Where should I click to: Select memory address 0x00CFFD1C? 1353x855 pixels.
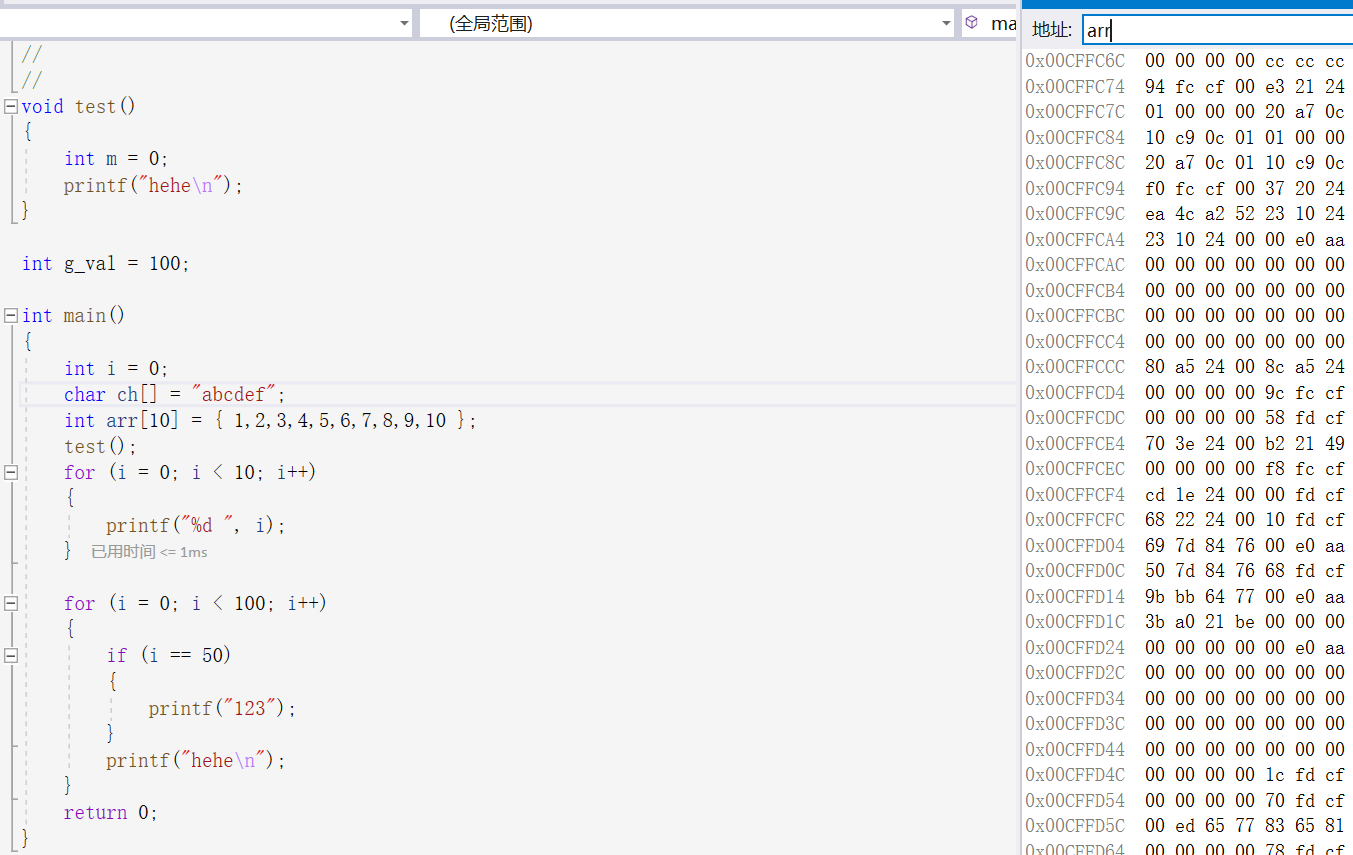click(x=1075, y=621)
